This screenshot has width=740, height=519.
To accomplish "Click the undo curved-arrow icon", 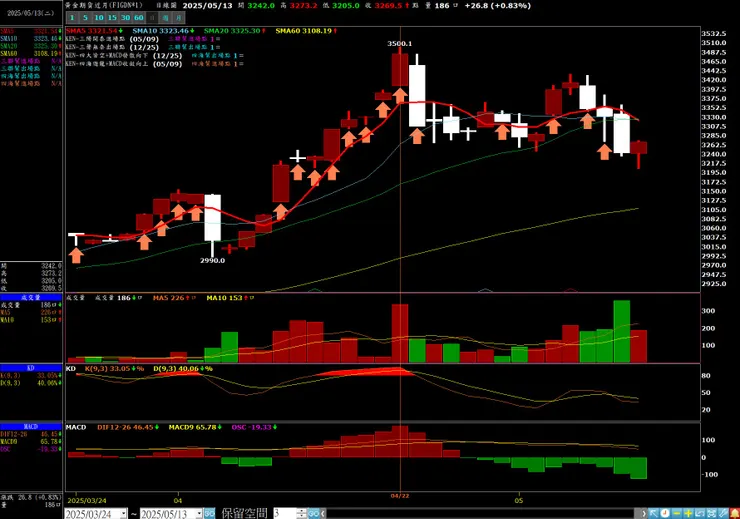I will (700, 513).
